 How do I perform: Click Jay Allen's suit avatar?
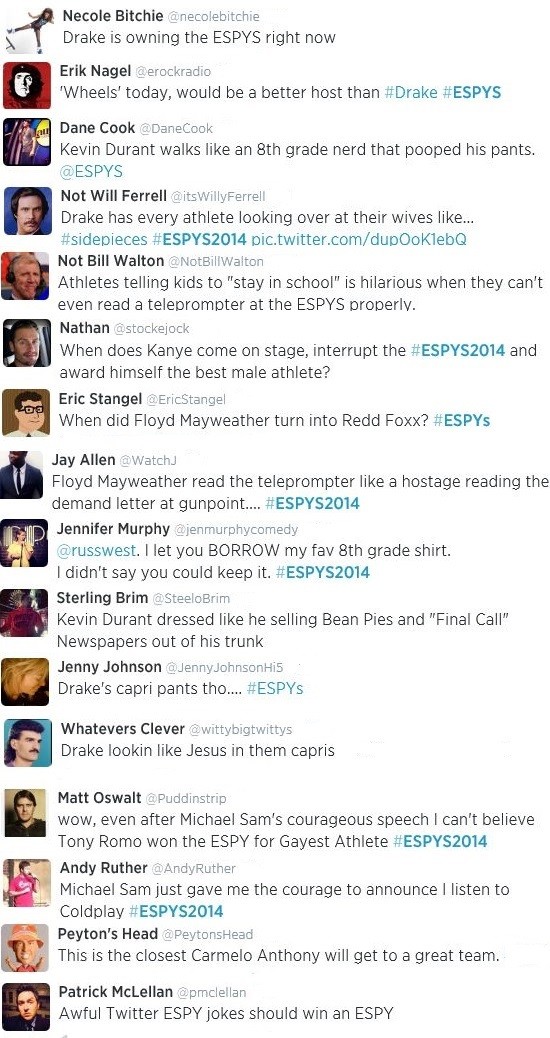coord(22,475)
